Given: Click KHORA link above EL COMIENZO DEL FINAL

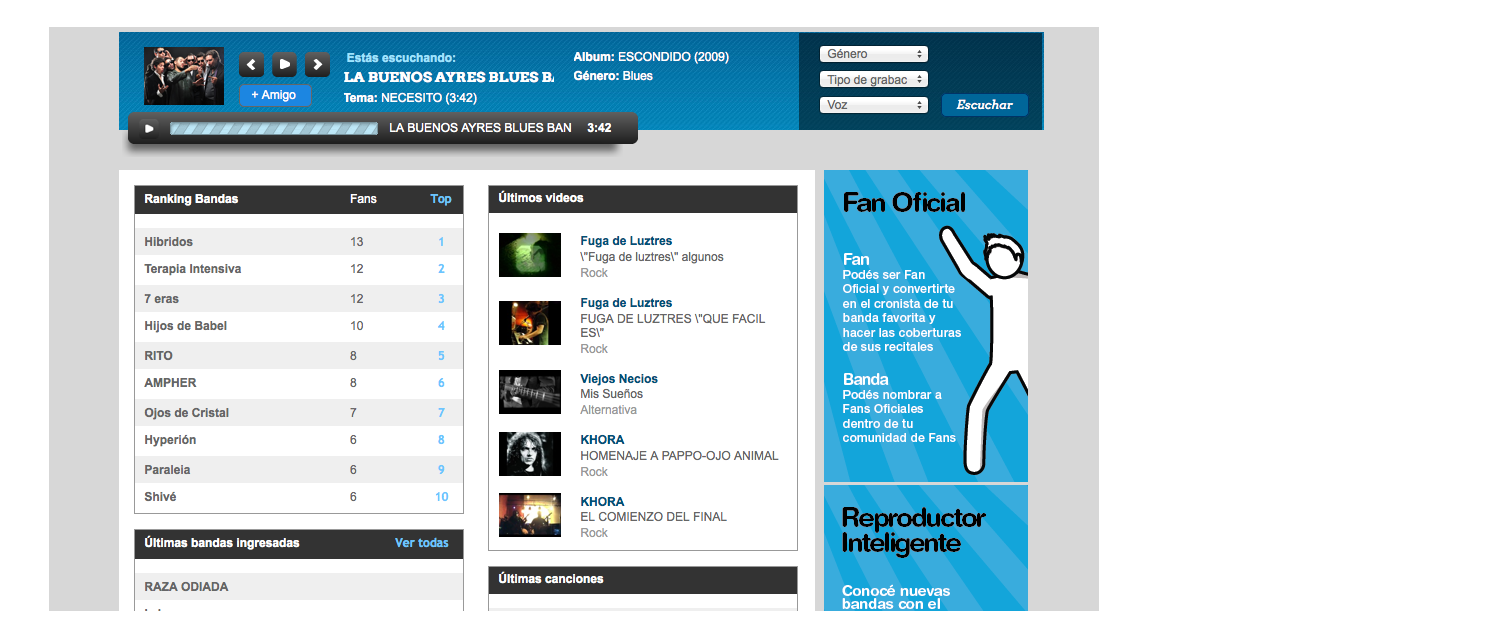Looking at the screenshot, I should point(602,502).
